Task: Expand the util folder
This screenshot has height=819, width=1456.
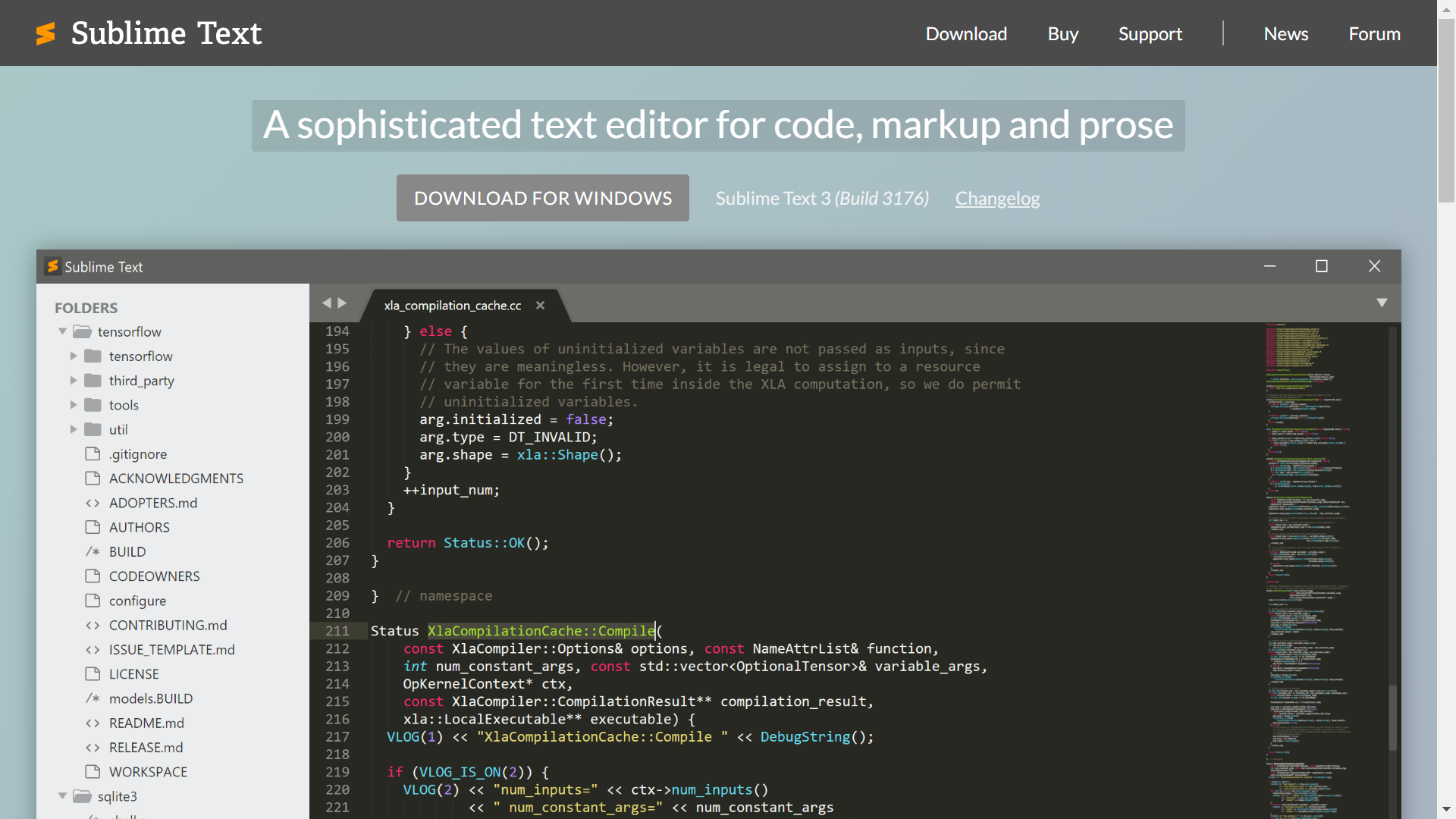Action: click(74, 429)
